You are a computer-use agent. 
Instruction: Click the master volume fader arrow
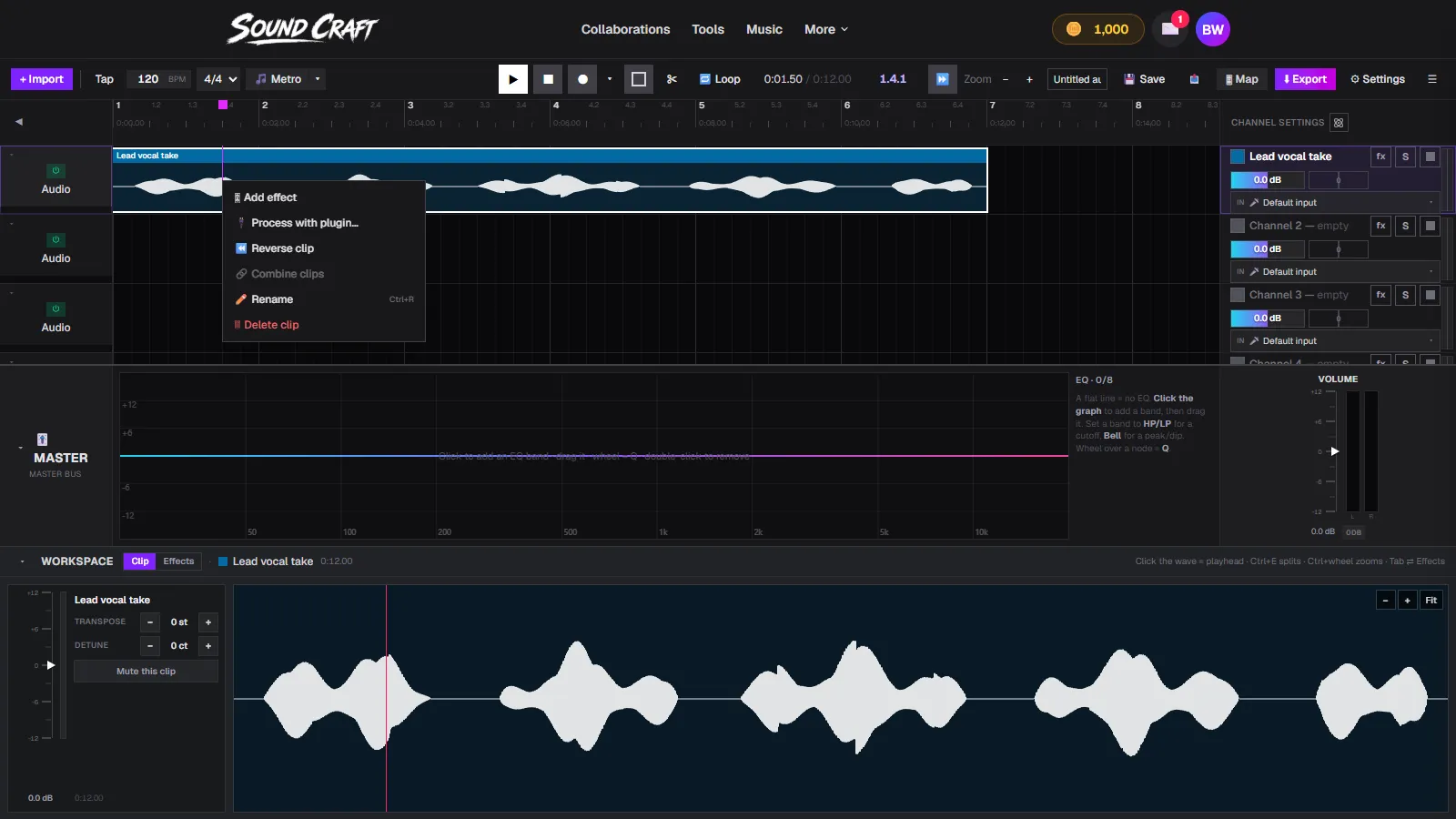[x=1335, y=451]
